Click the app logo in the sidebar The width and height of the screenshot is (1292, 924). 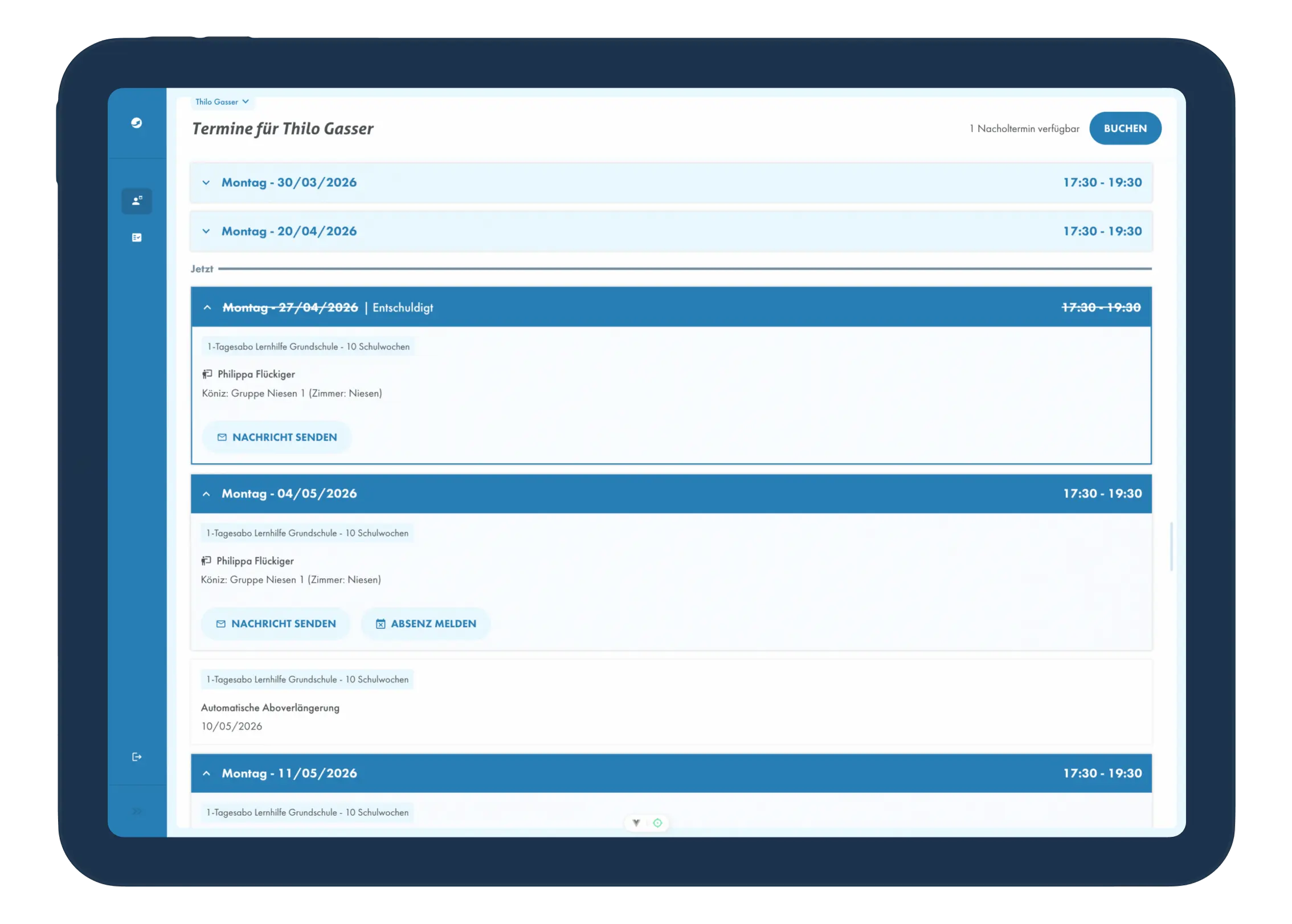137,122
